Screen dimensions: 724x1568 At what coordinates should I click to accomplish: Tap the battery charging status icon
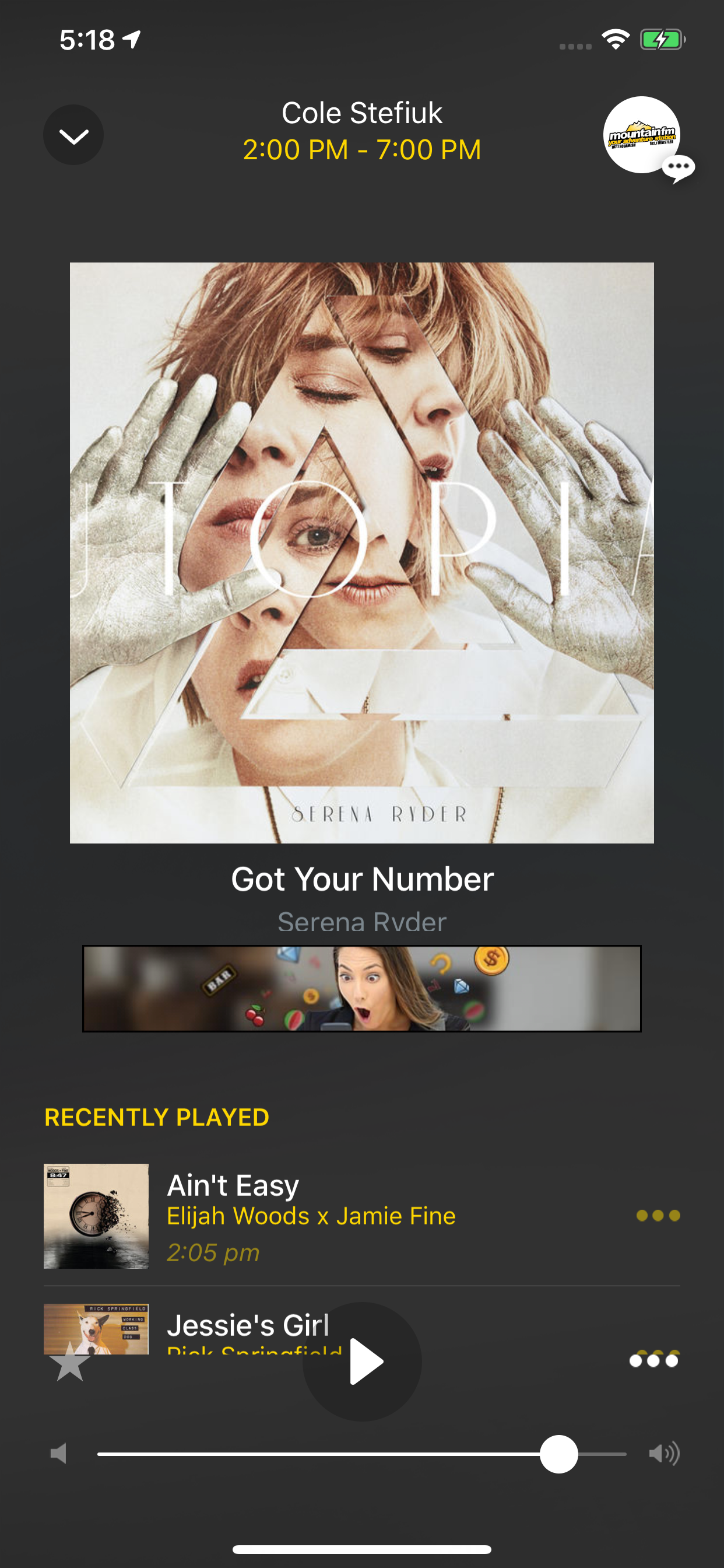[663, 40]
